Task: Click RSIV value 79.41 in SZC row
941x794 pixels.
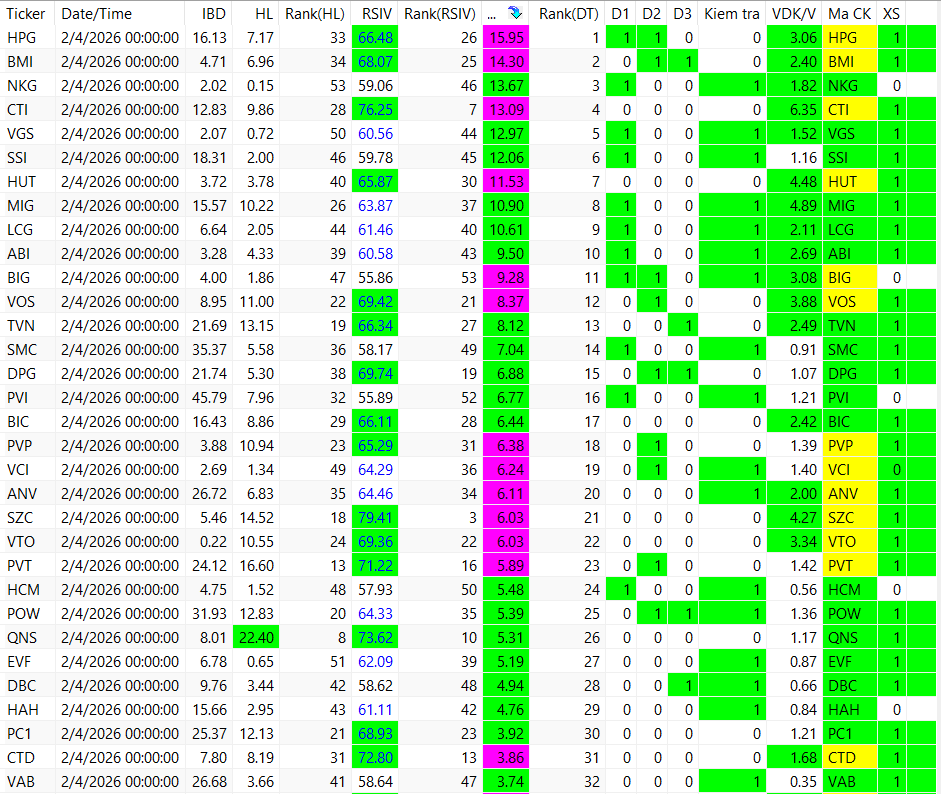Action: pos(375,518)
